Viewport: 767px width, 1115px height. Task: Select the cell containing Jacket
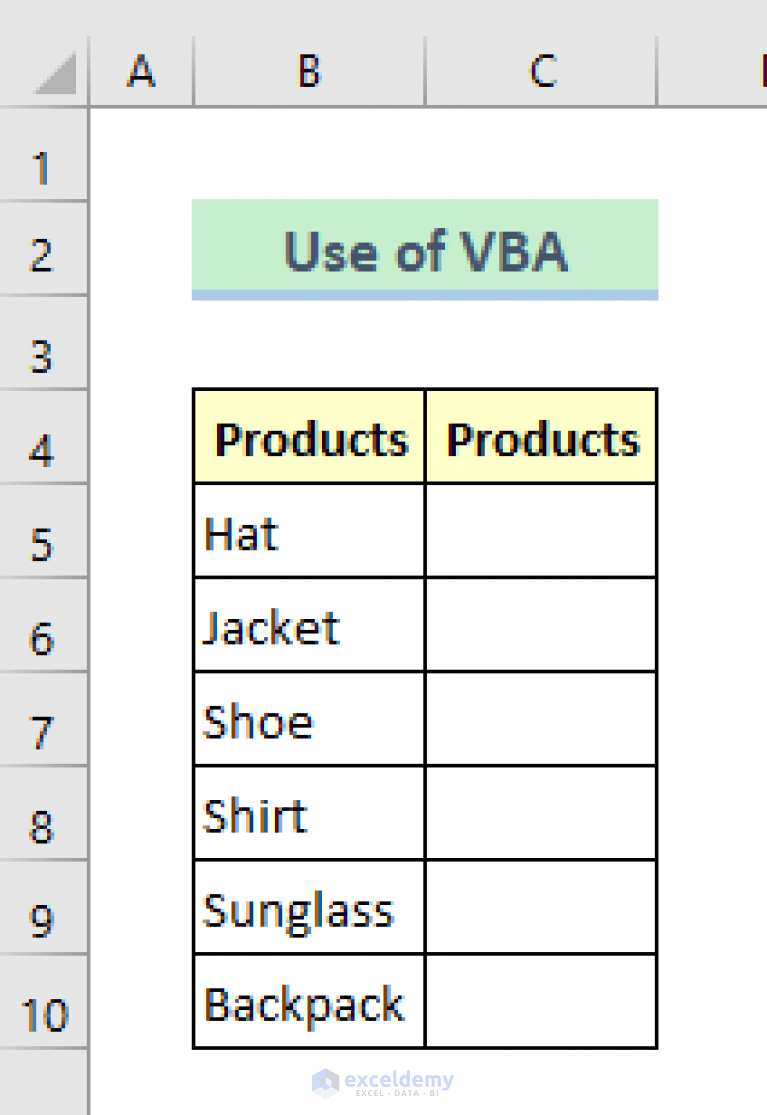click(x=307, y=628)
